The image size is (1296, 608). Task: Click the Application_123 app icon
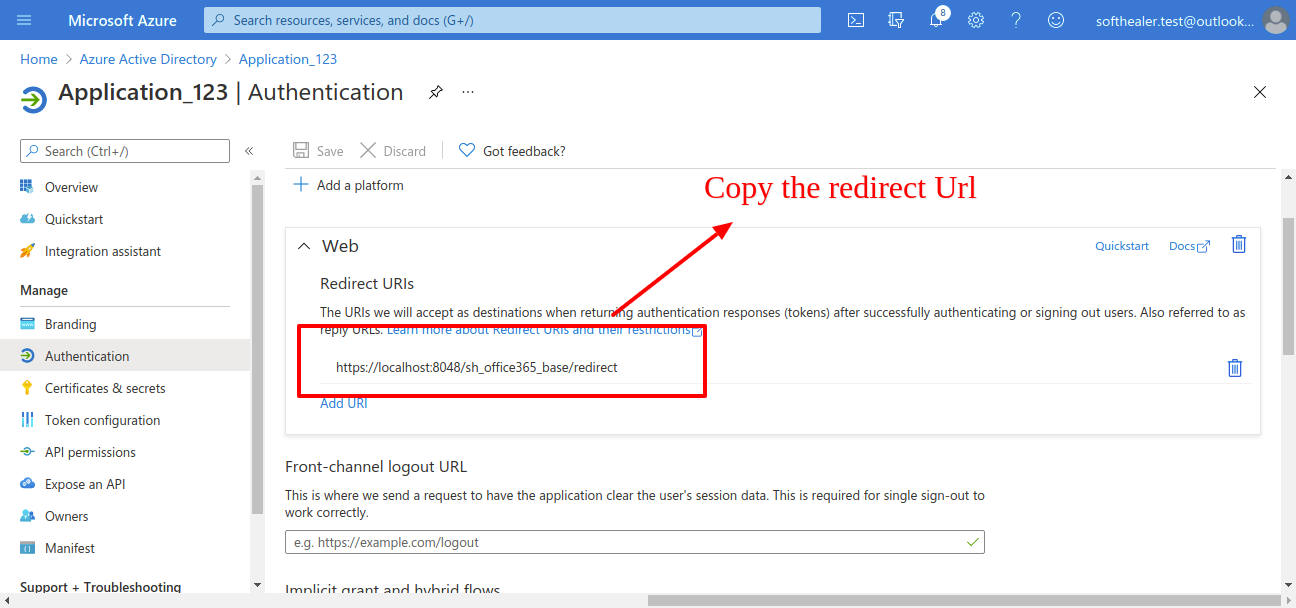(x=34, y=98)
